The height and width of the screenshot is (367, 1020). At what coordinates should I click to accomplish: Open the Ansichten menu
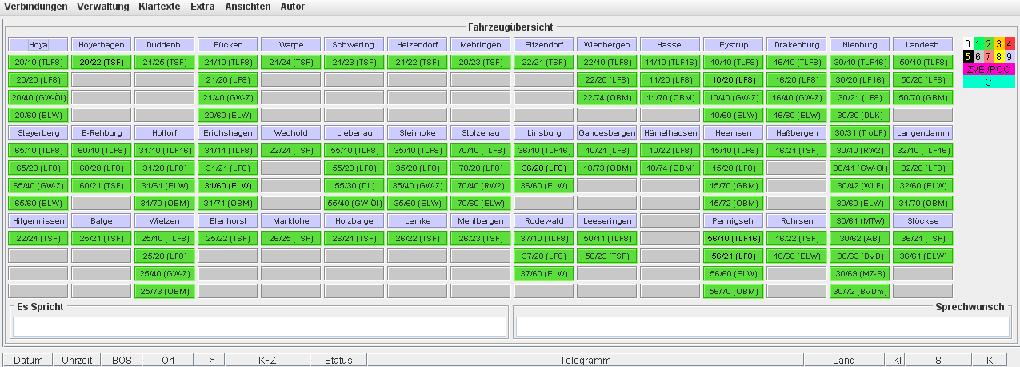pos(247,7)
